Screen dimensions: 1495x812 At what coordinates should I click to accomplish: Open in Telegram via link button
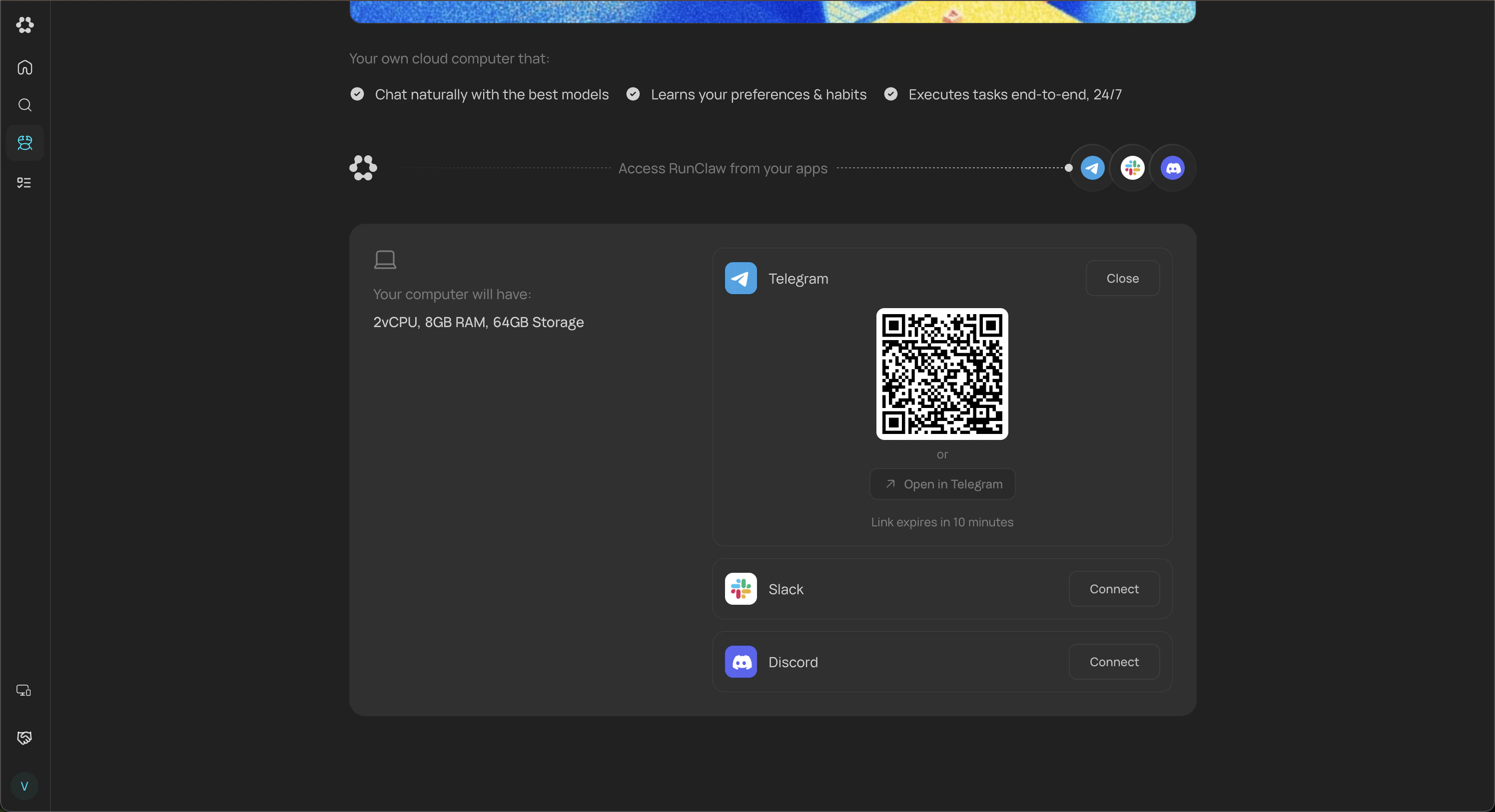click(942, 484)
